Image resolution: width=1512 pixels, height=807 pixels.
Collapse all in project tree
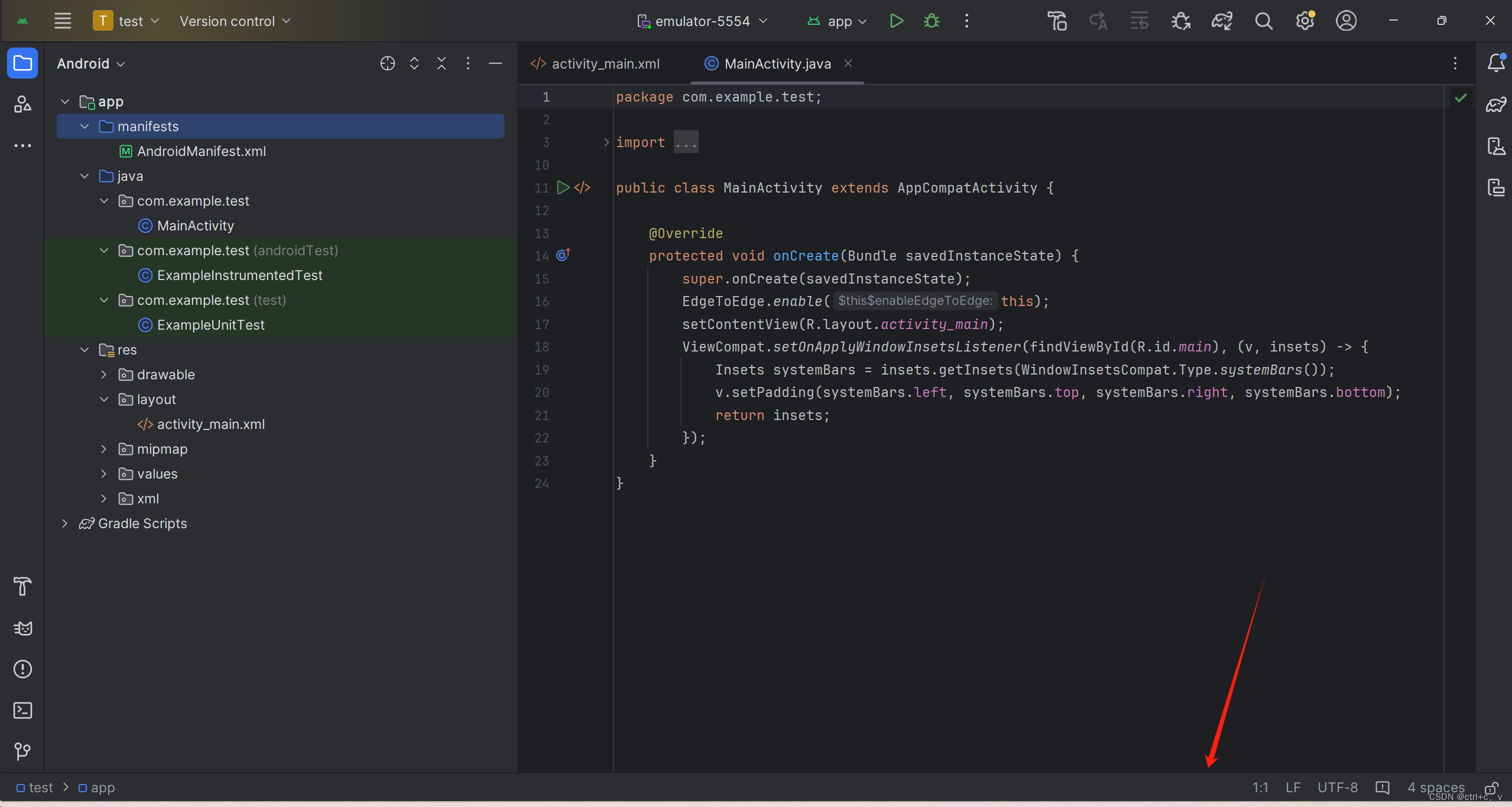[442, 63]
